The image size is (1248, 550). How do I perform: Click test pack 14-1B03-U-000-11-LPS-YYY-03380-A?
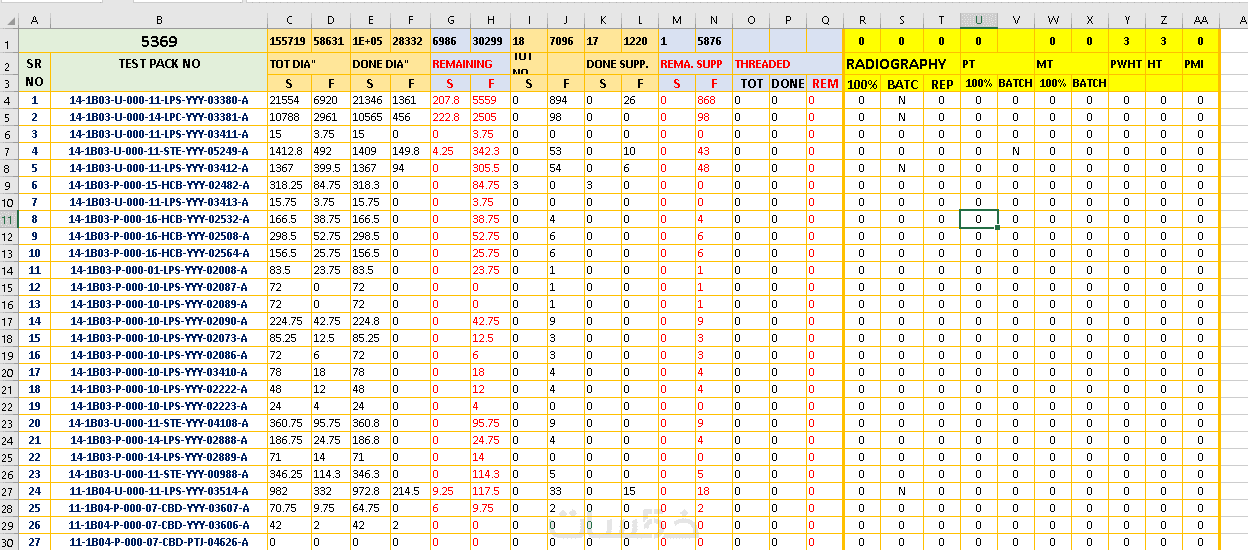click(x=158, y=100)
